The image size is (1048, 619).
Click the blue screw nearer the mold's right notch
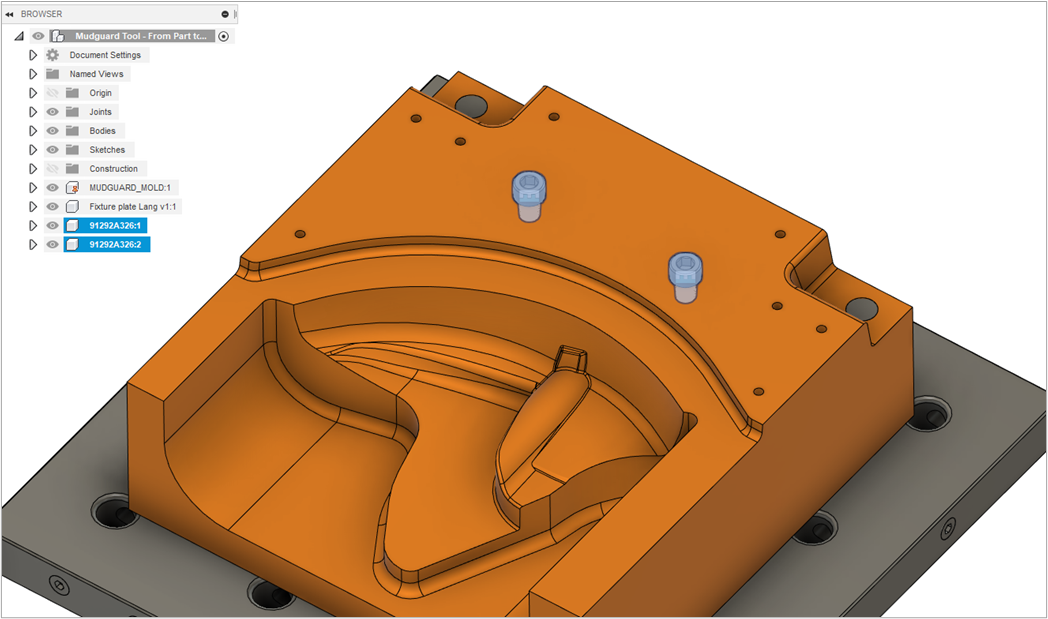point(685,277)
